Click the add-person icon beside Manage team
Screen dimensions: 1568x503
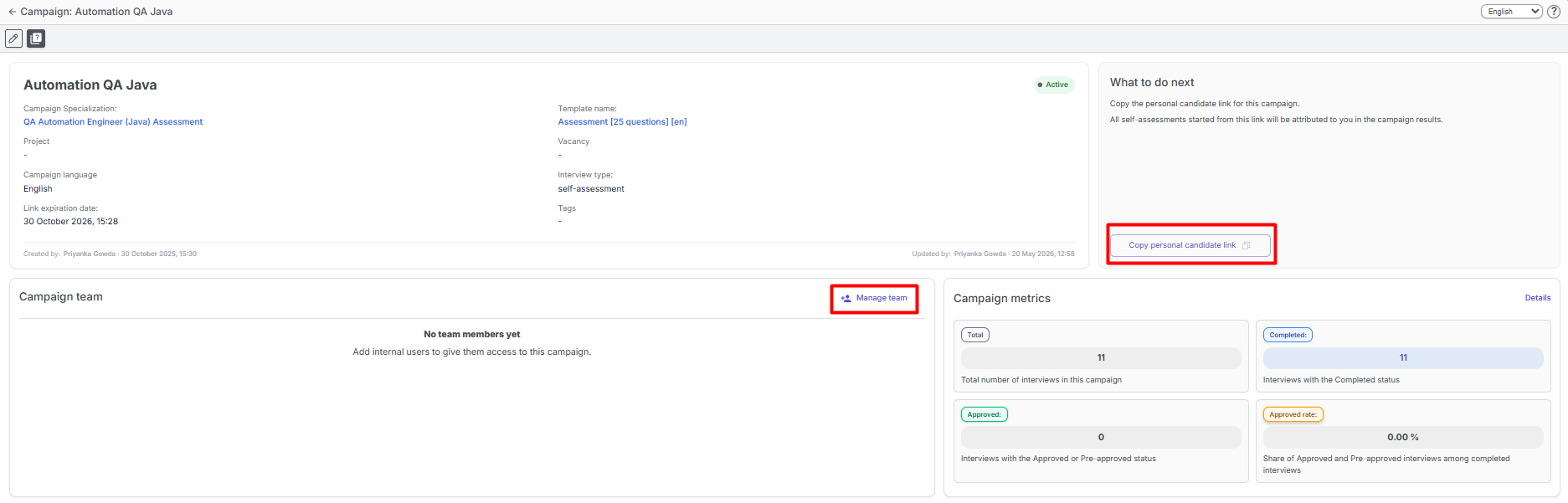pyautogui.click(x=846, y=298)
